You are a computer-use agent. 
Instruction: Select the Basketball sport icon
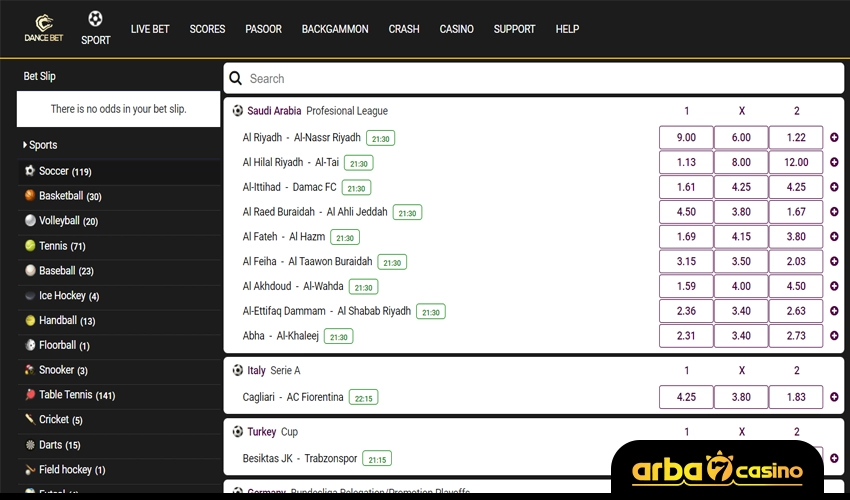coord(30,196)
